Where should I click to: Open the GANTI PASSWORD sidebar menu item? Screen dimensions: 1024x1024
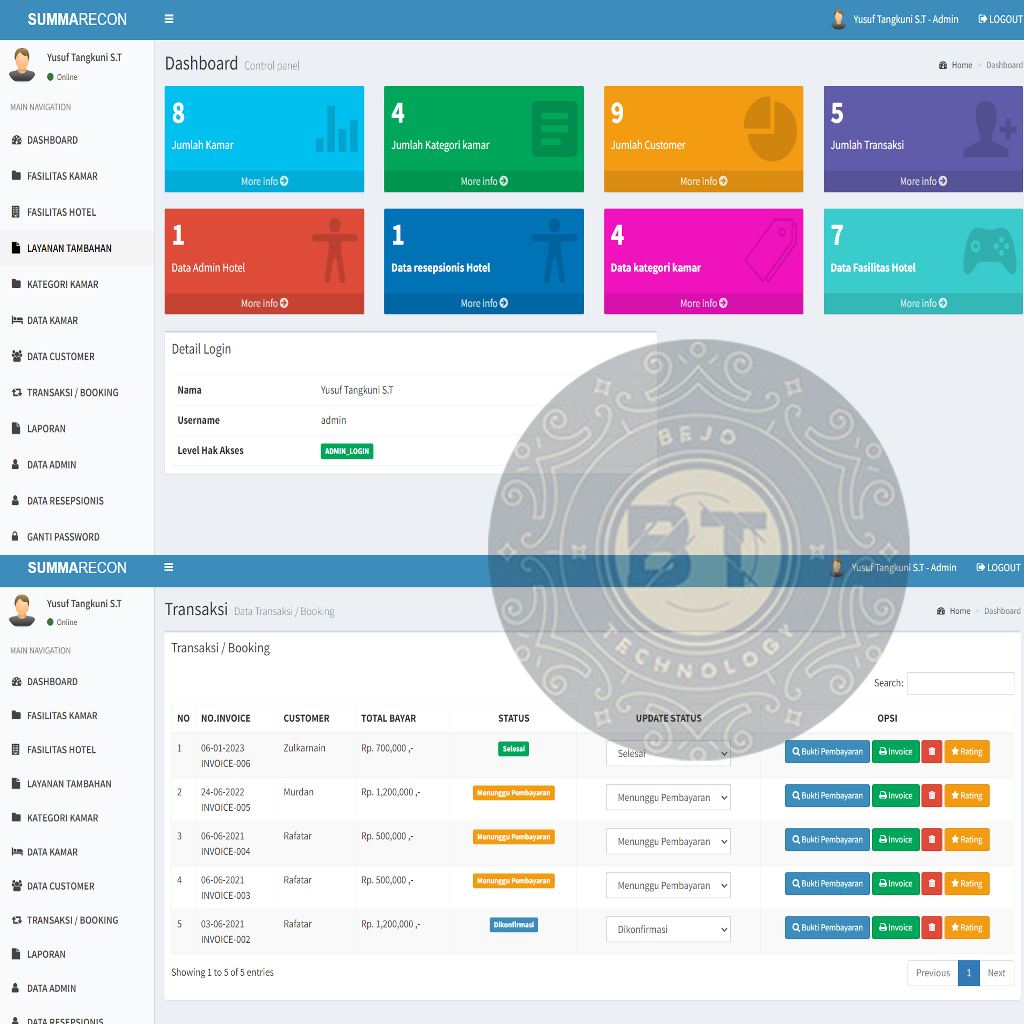tap(63, 537)
